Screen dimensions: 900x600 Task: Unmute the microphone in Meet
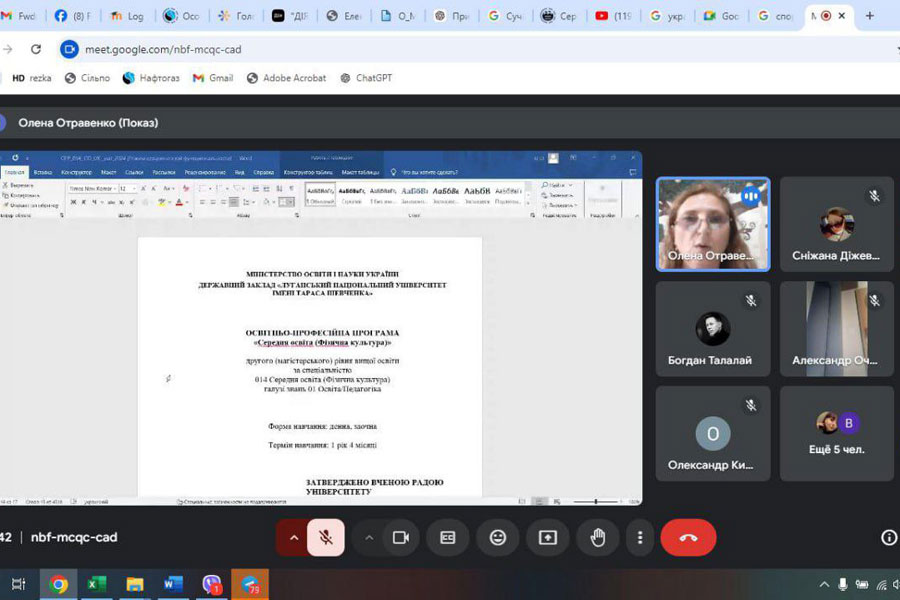(x=326, y=537)
